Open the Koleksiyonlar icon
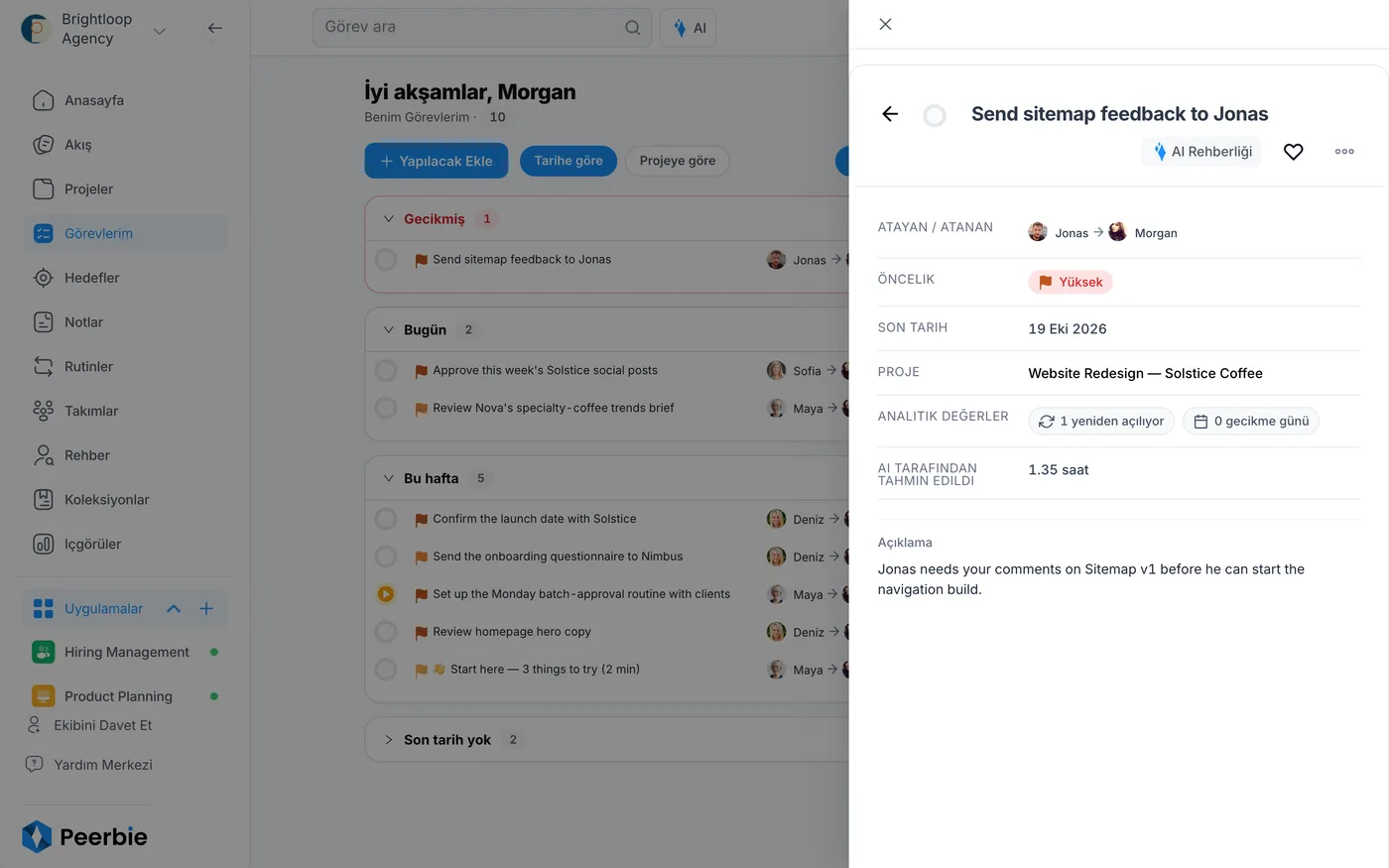Screen dimensions: 1389x868 pyautogui.click(x=44, y=499)
